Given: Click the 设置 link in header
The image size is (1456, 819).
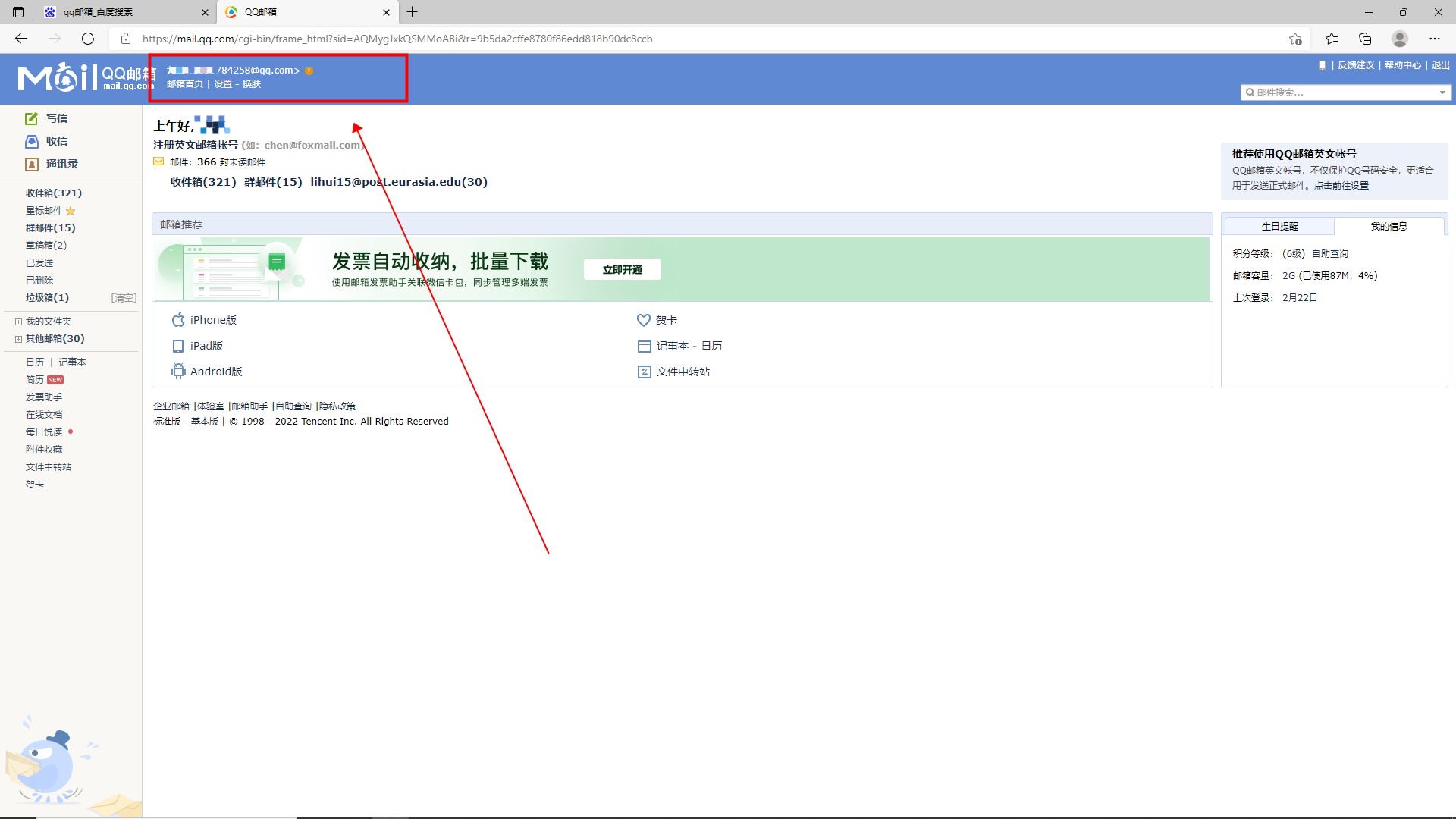Looking at the screenshot, I should [x=223, y=84].
